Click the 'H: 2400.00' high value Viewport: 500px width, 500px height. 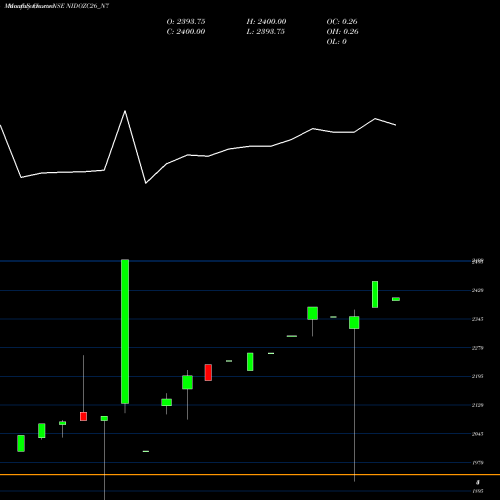coord(266,22)
